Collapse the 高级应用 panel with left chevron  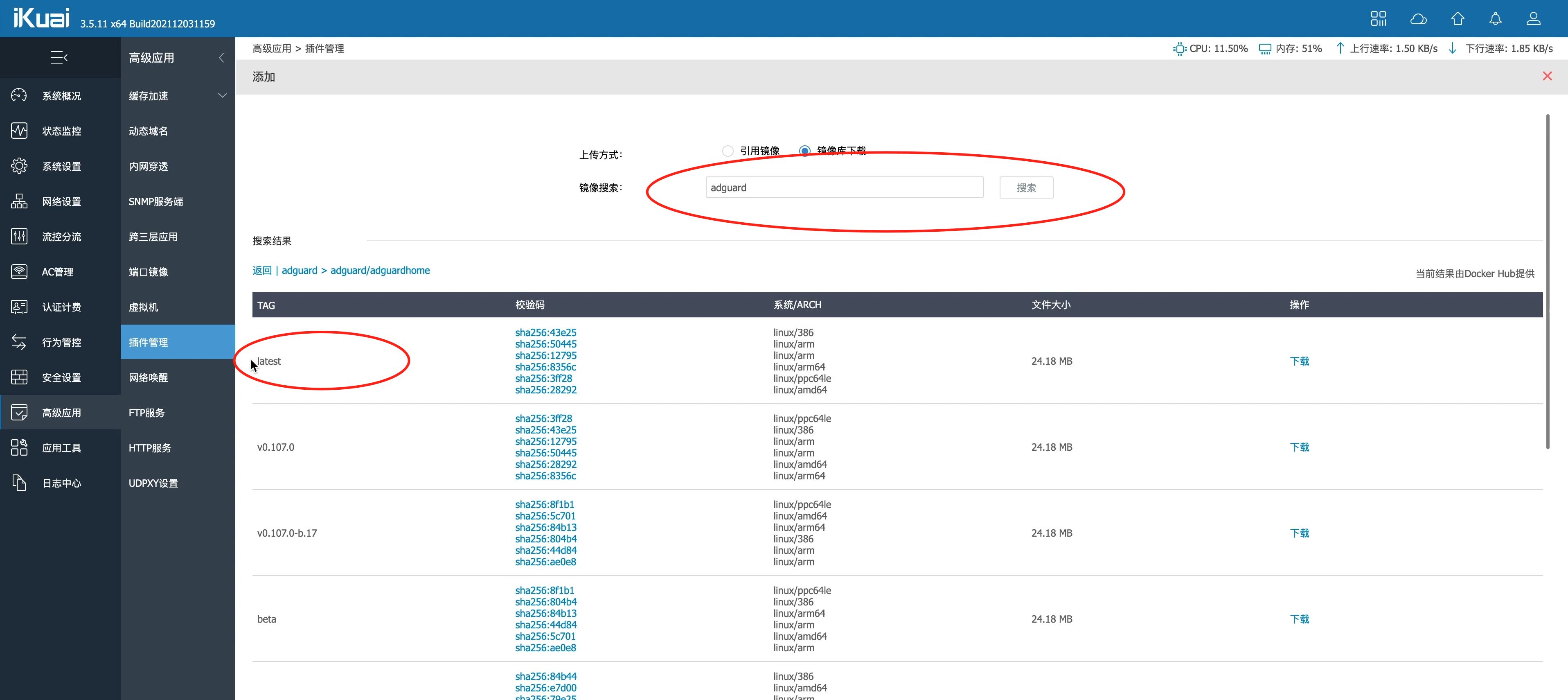(221, 58)
